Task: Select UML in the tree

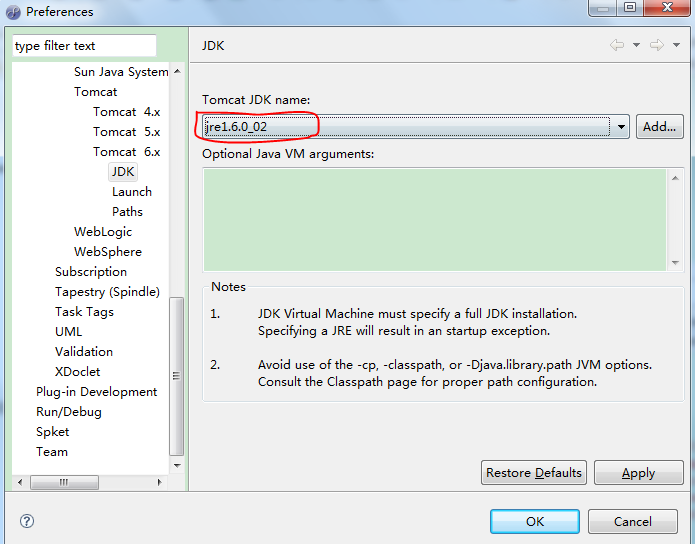Action: point(68,332)
